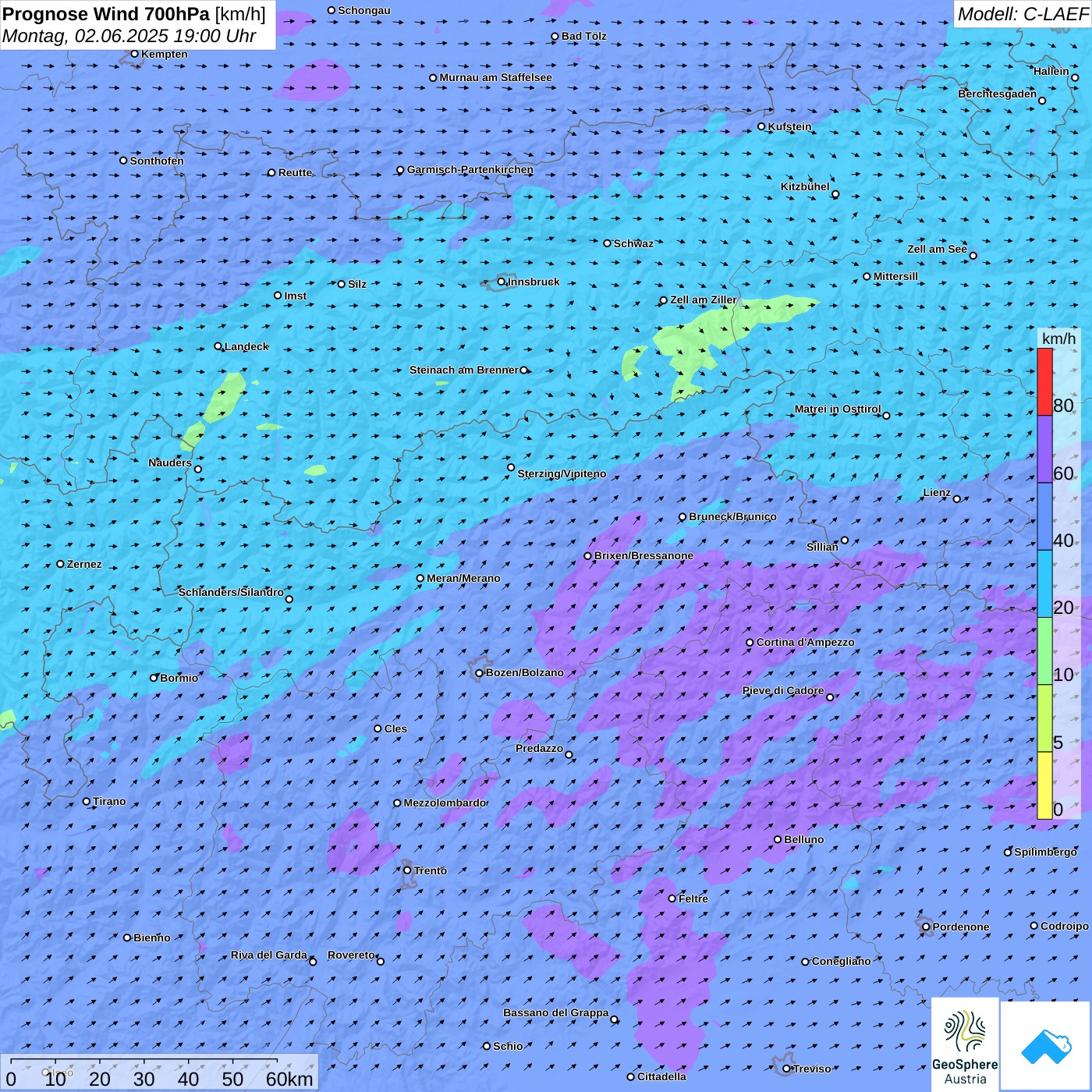Click the yellow 0 km/h legend color
Image resolution: width=1092 pixels, height=1092 pixels.
click(1044, 785)
